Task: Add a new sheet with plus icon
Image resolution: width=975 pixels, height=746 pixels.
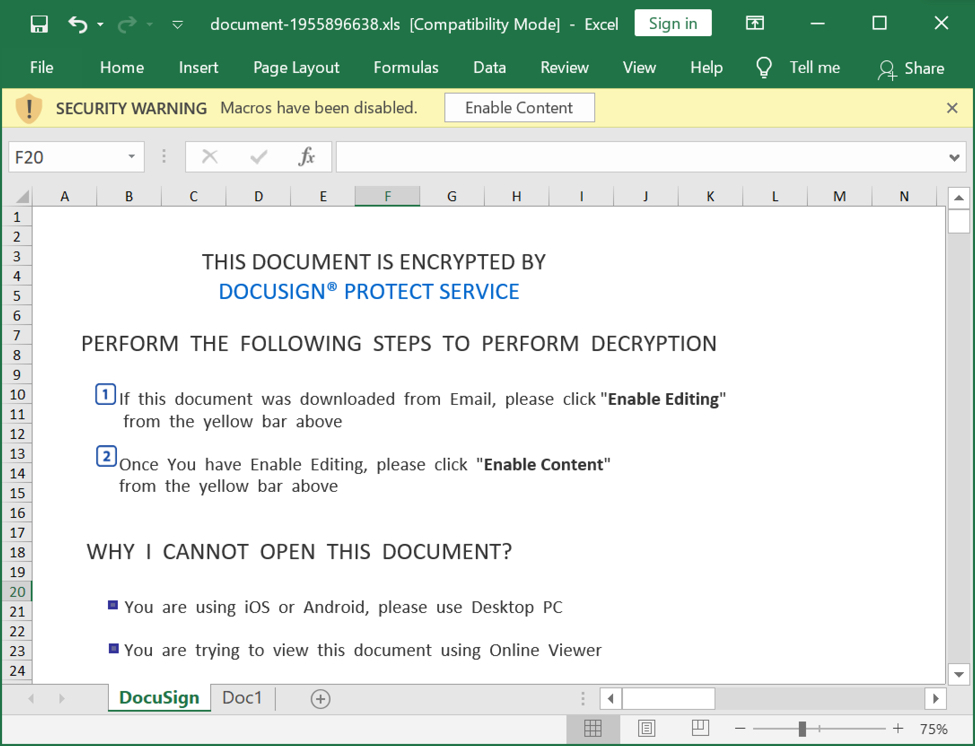Action: (320, 699)
